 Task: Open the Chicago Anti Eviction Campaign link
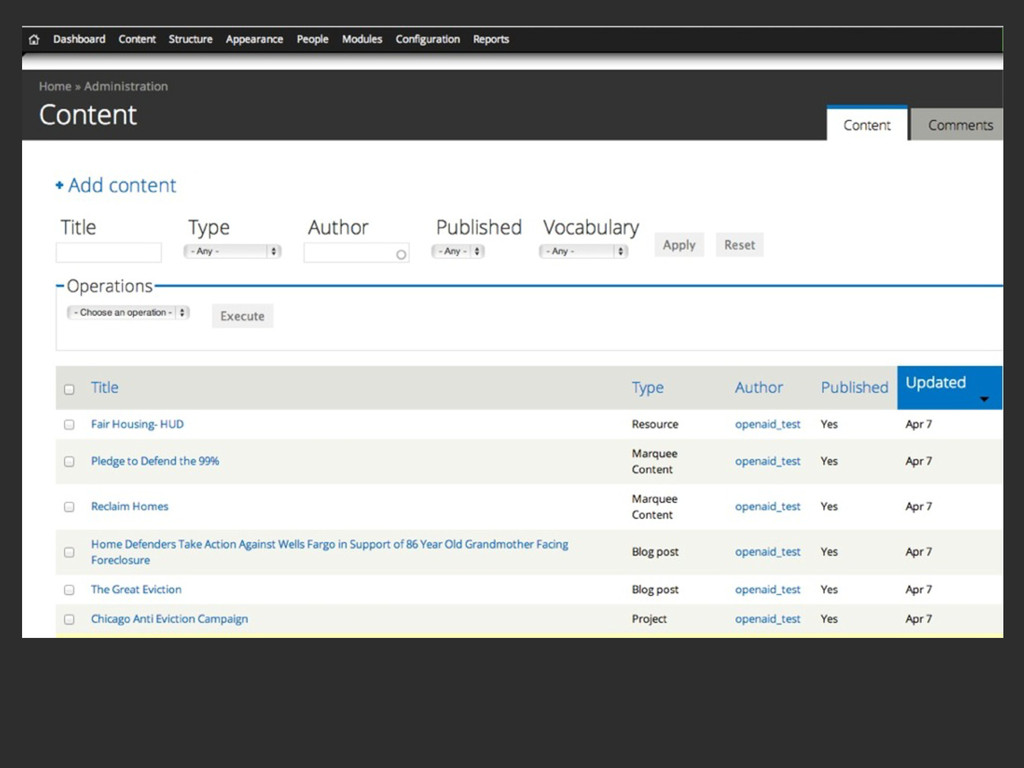tap(169, 619)
